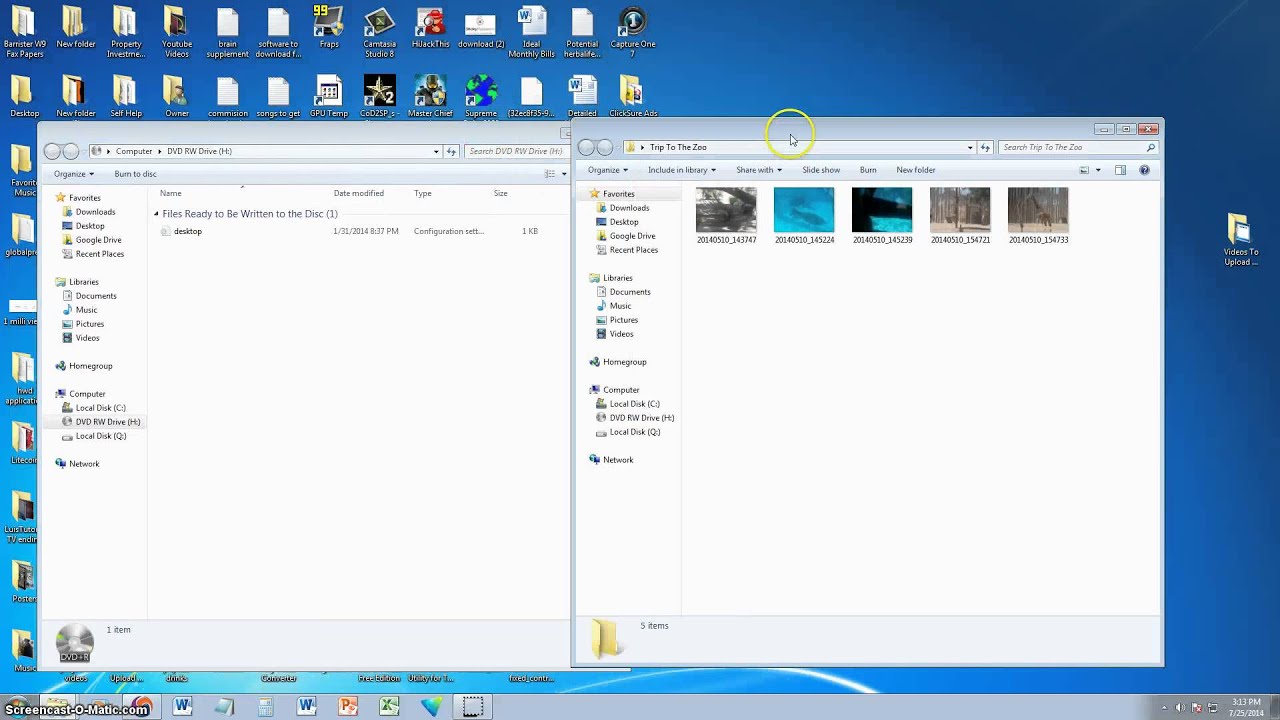
Task: Open Organize menu in DVD RW Drive window
Action: (73, 174)
